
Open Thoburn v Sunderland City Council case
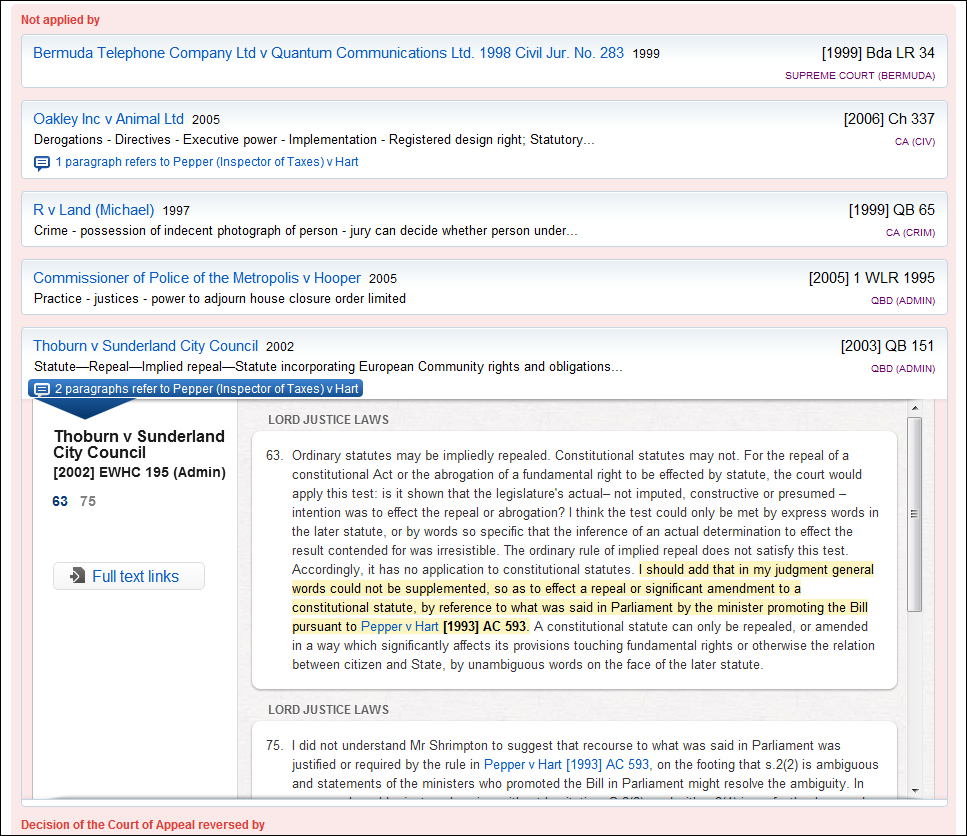(x=146, y=346)
